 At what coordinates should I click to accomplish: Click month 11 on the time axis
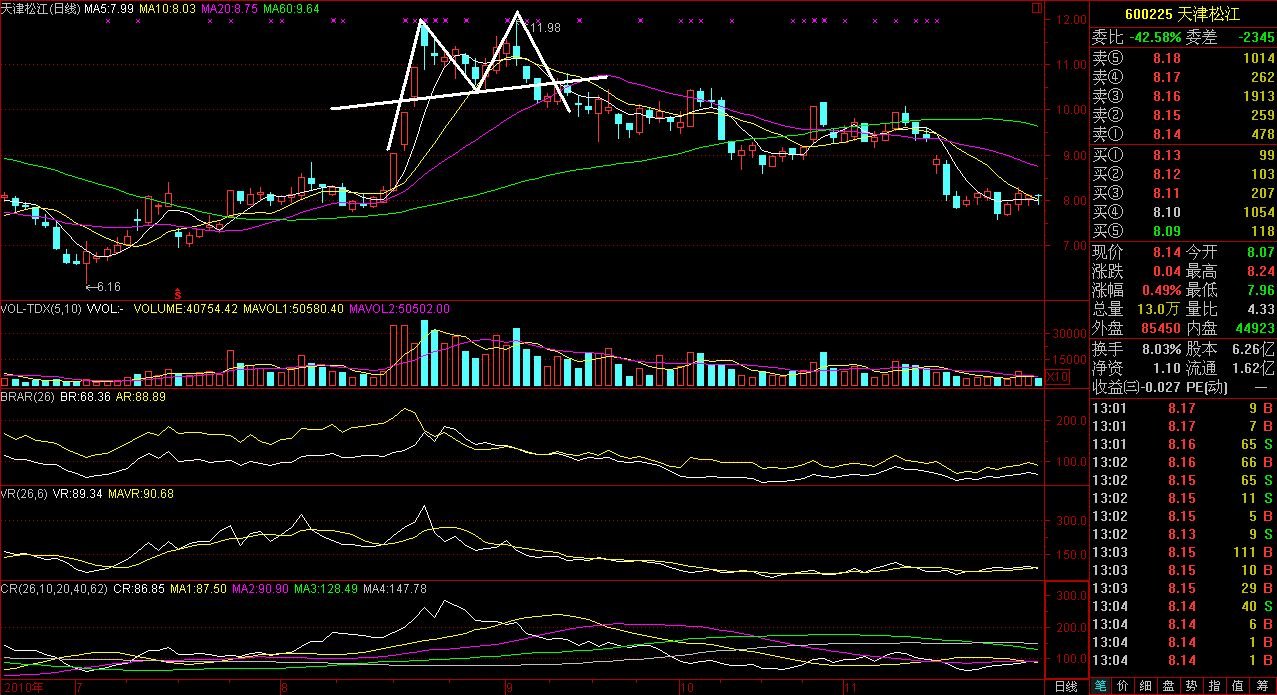(x=851, y=688)
